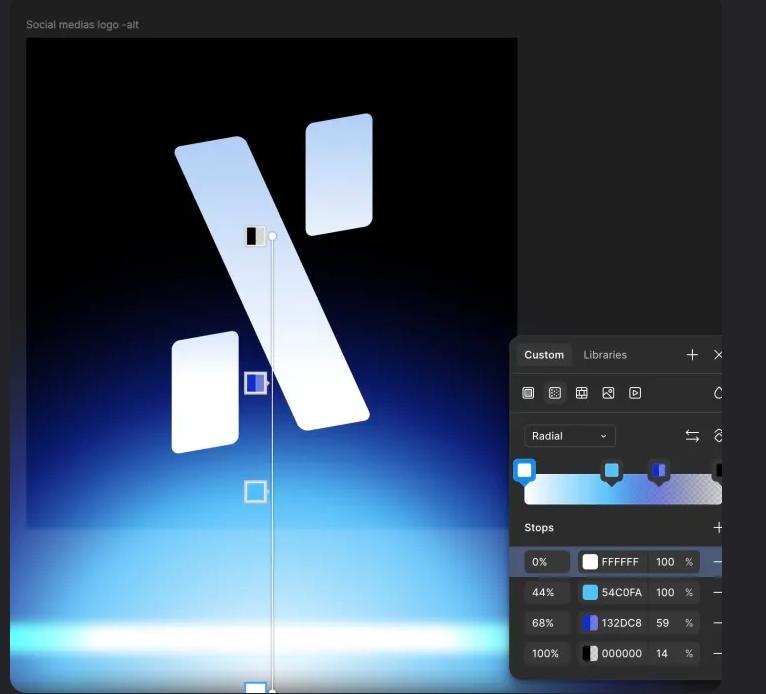Select the lower left rounded rectangle shape
This screenshot has height=694, width=766.
click(205, 392)
